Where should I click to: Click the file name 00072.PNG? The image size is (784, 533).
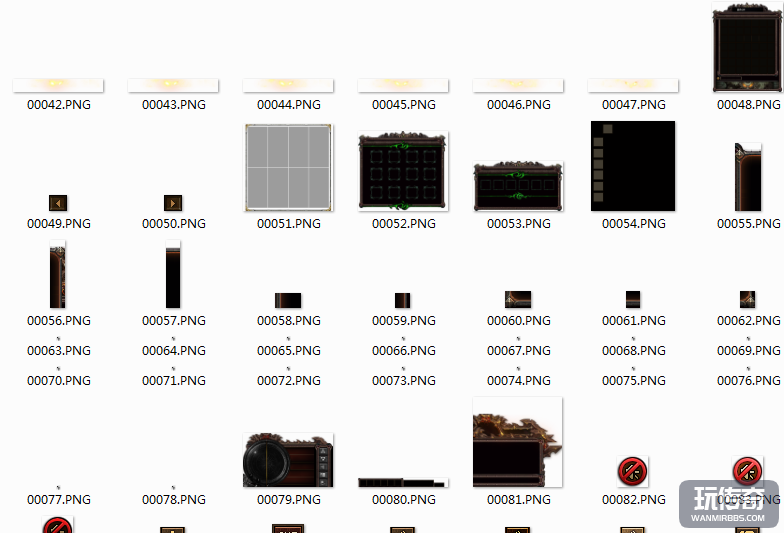click(289, 380)
